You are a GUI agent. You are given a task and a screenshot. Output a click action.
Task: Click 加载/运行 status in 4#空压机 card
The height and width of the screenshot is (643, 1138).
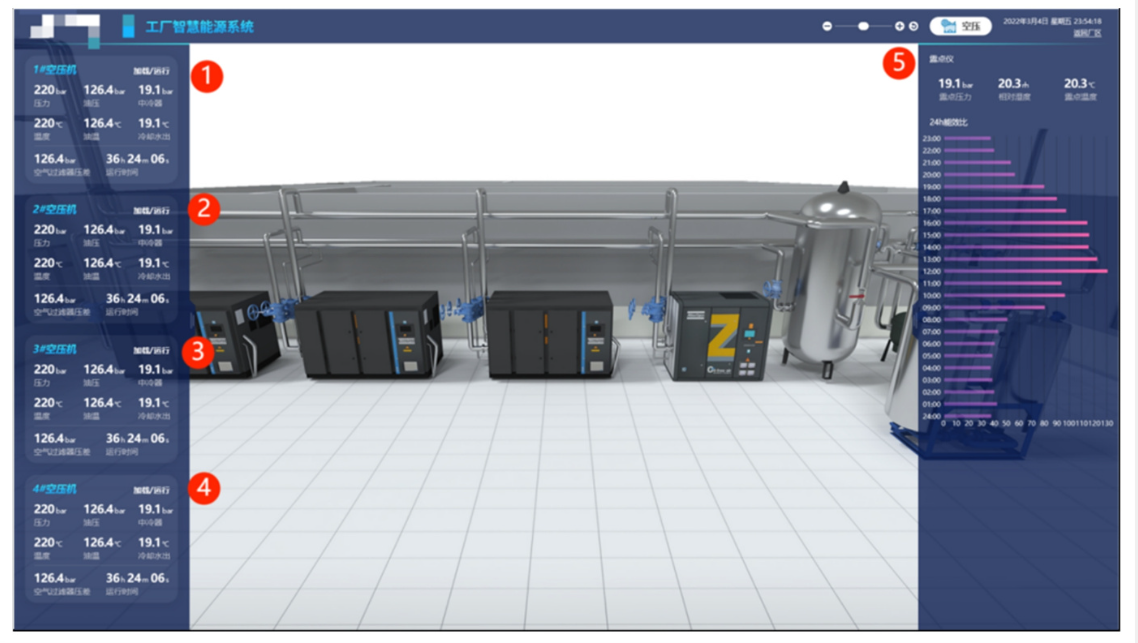151,490
